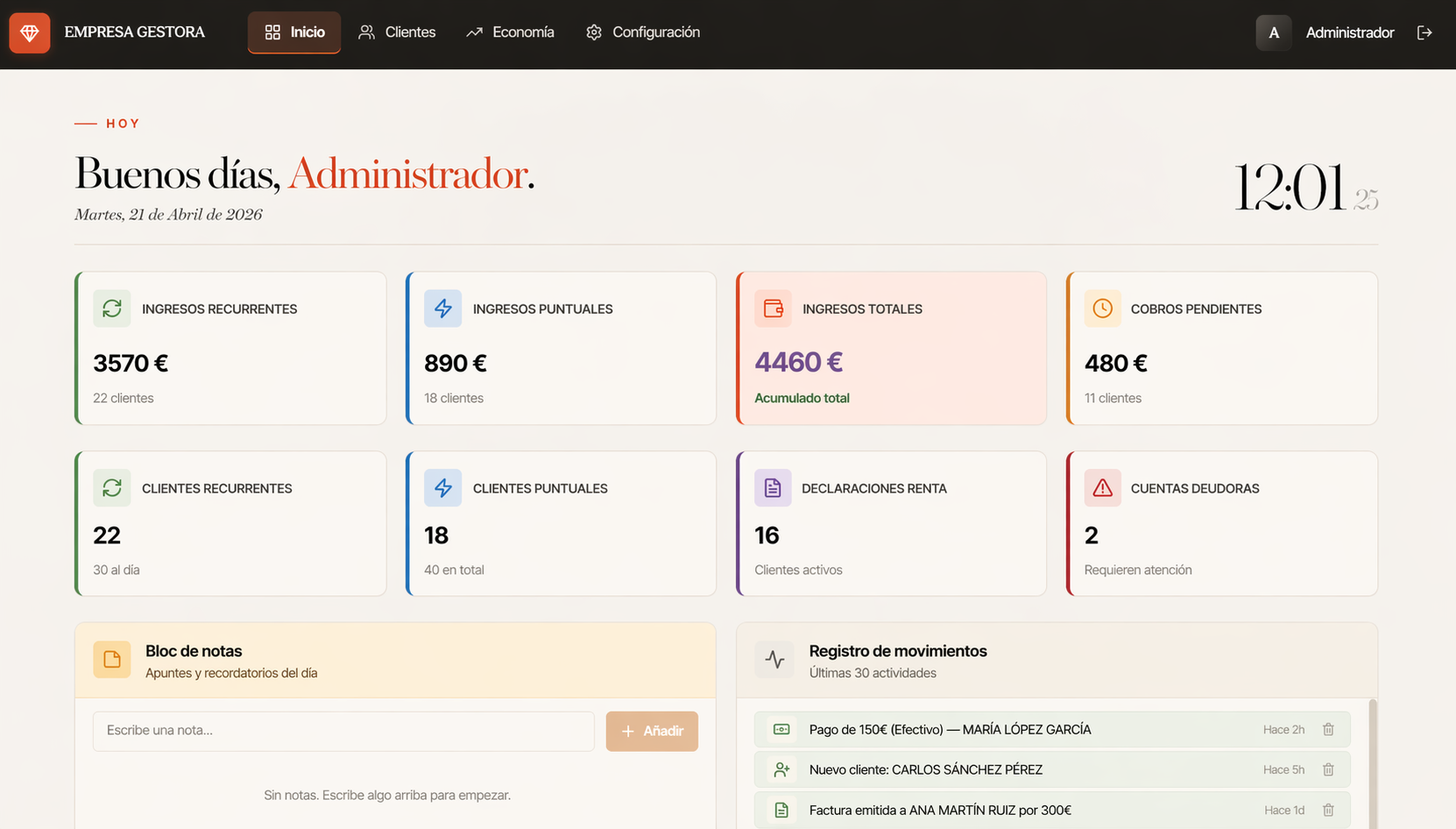Screen dimensions: 1456x829
Task: Click the 480 € cobros pendientes value
Action: point(1116,363)
